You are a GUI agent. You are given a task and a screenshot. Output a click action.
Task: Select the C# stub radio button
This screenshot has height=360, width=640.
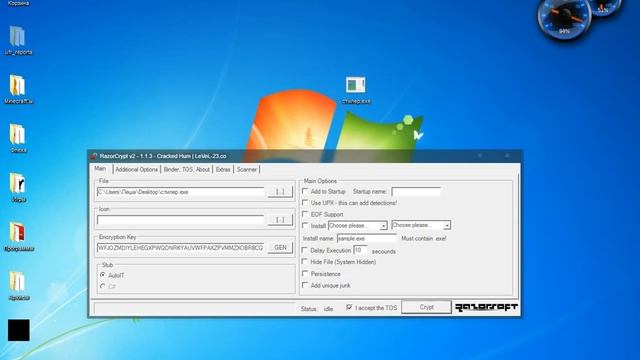click(103, 287)
